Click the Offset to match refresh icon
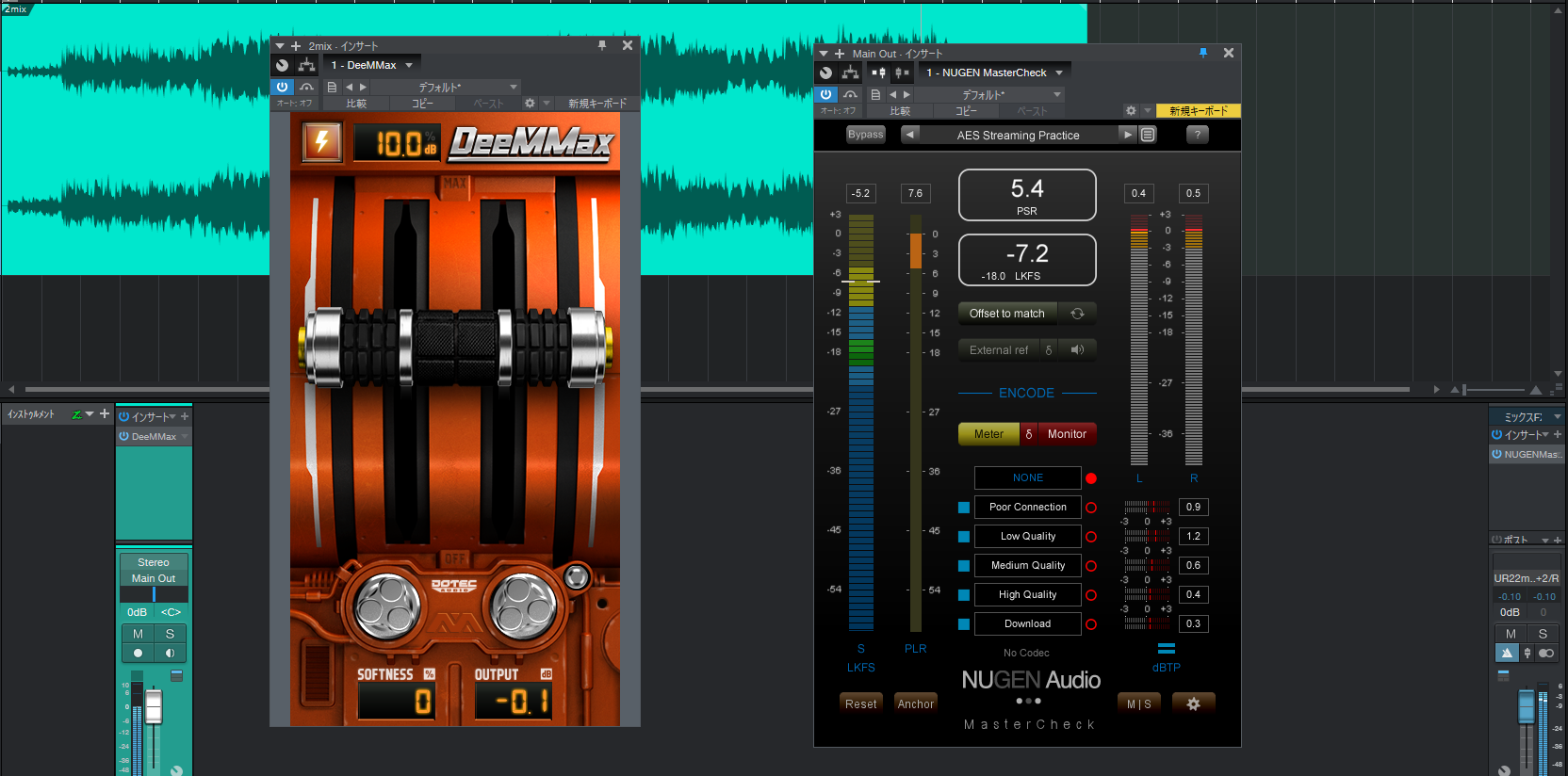1568x776 pixels. click(x=1077, y=314)
